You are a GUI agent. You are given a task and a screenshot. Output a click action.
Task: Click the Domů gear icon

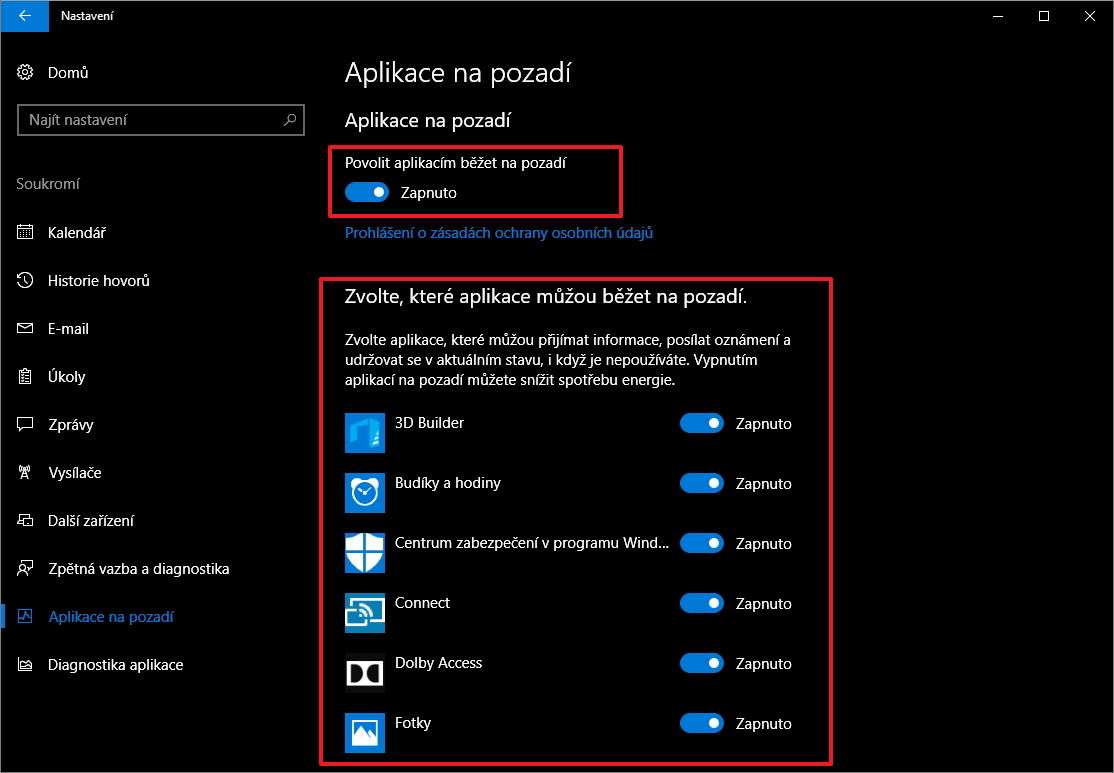(26, 73)
